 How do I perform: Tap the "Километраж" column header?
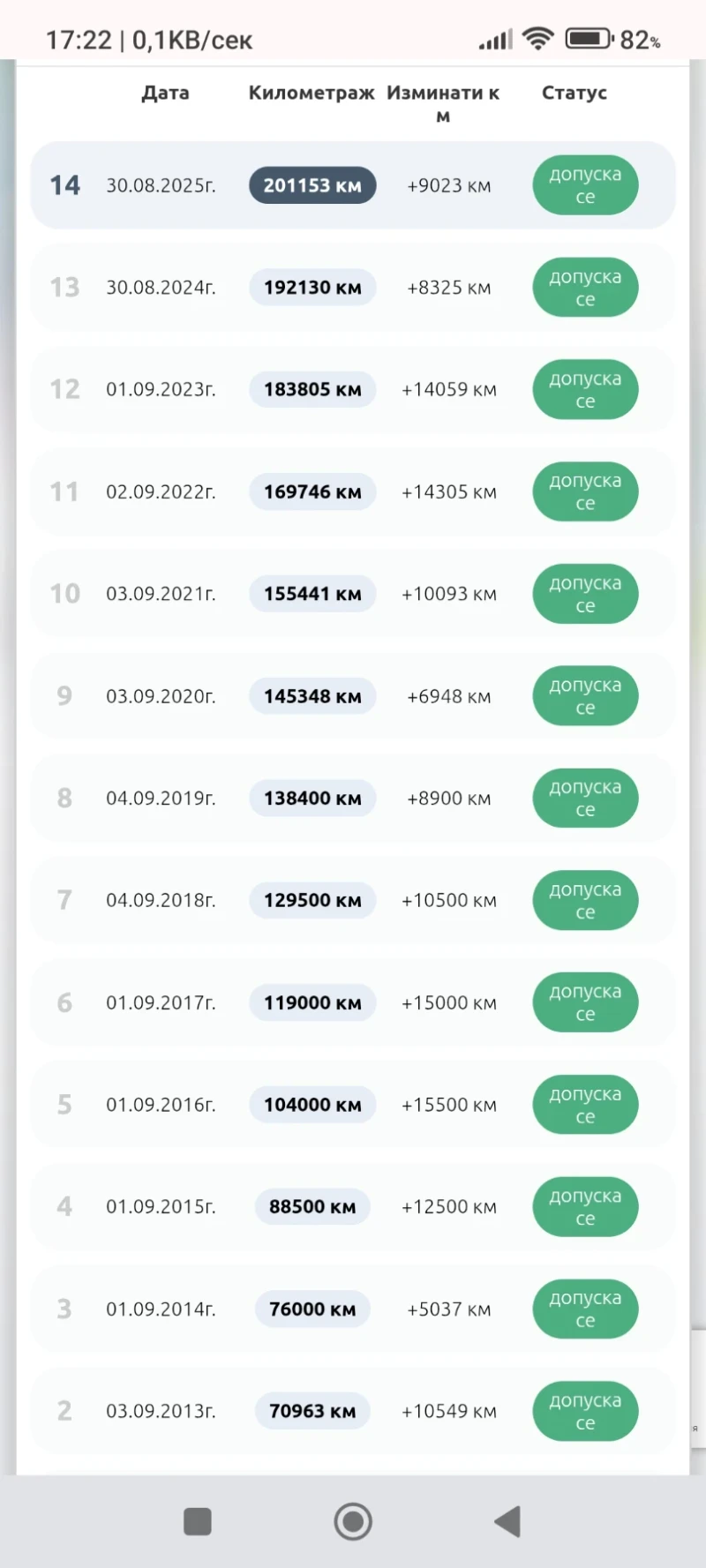312,93
